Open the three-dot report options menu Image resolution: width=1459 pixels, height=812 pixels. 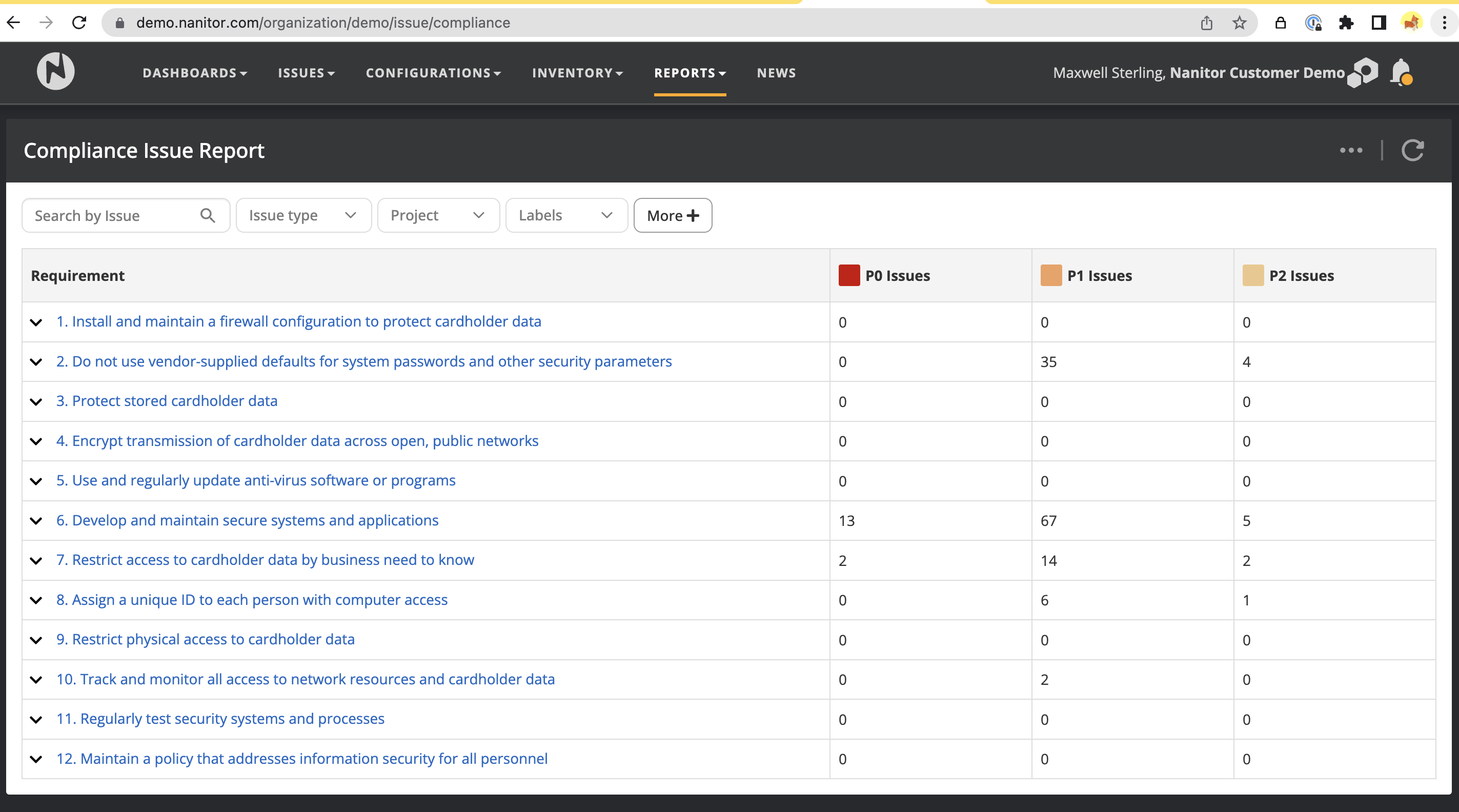pyautogui.click(x=1351, y=151)
